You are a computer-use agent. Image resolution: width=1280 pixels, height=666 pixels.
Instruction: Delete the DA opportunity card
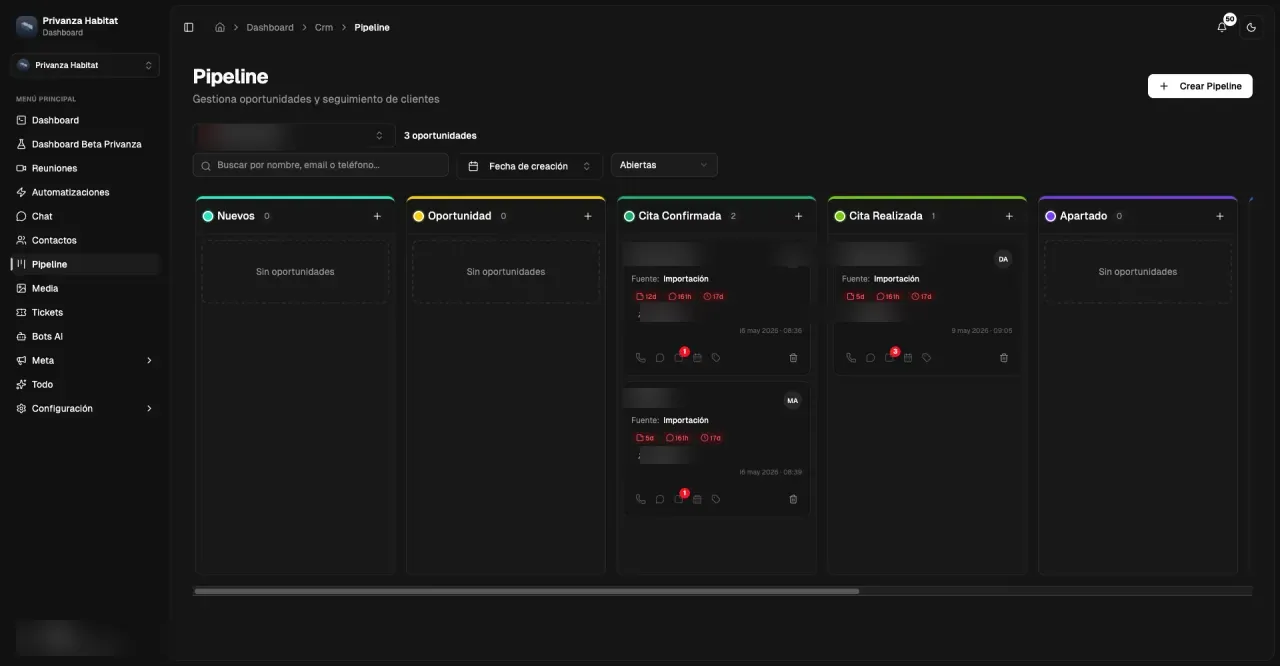(x=1004, y=358)
